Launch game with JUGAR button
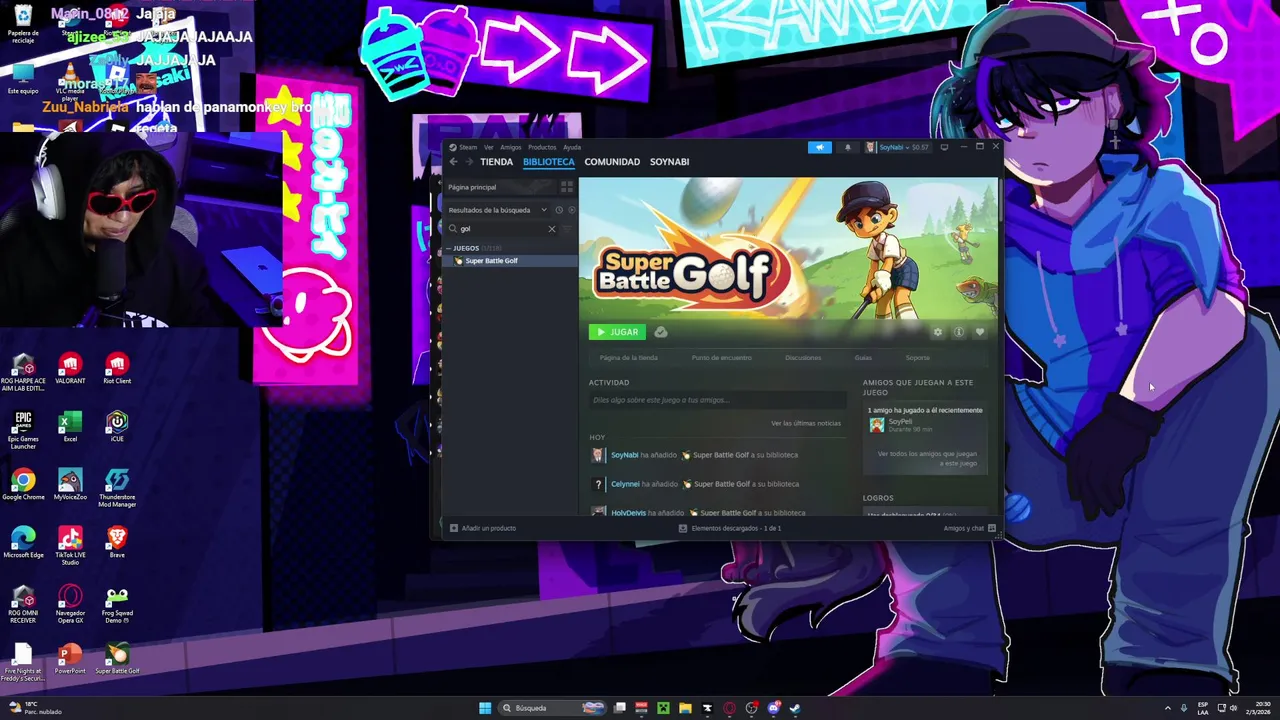This screenshot has height=720, width=1280. coord(617,332)
